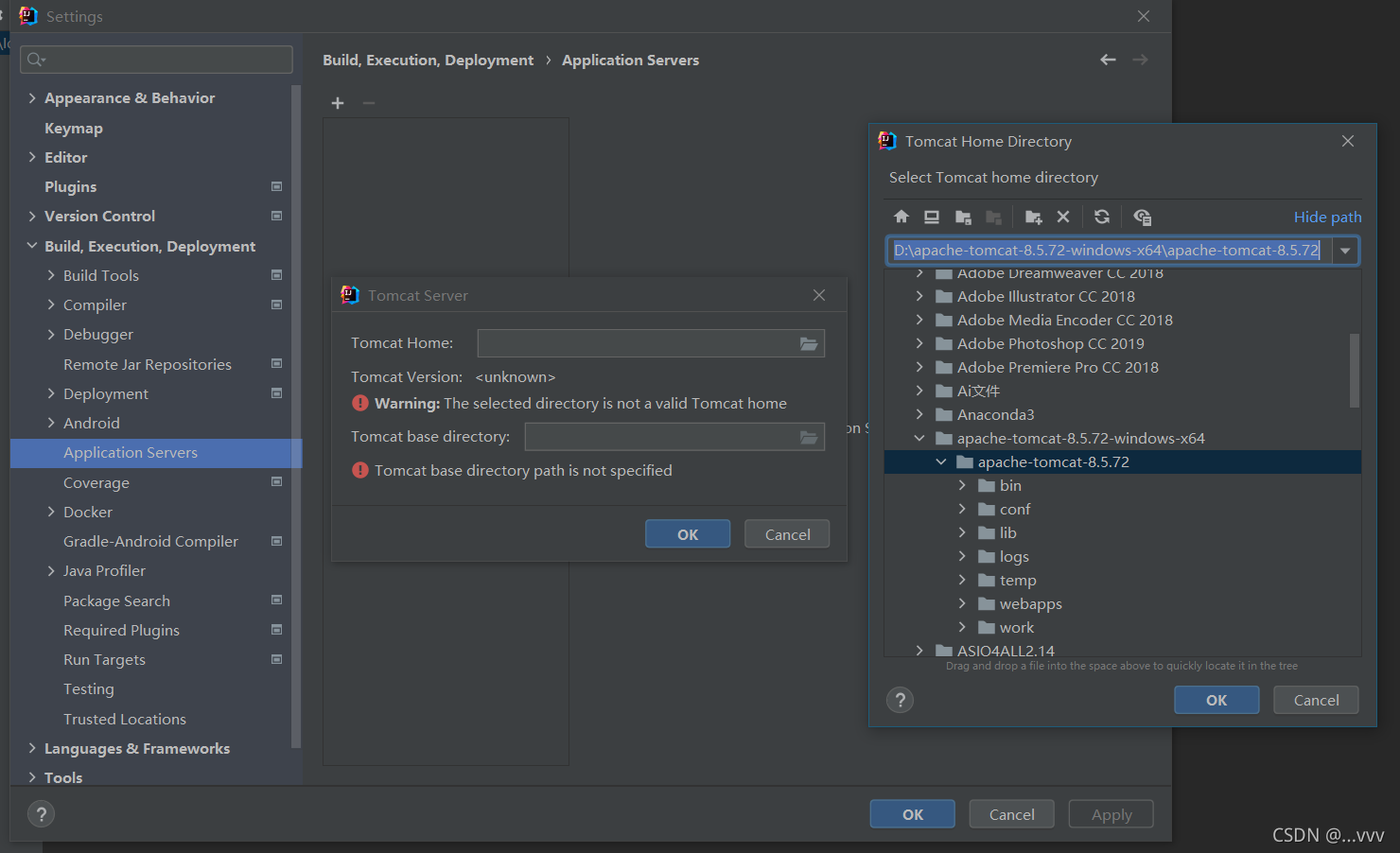Image resolution: width=1400 pixels, height=853 pixels.
Task: Close the Tomcat Server dialog
Action: tap(819, 295)
